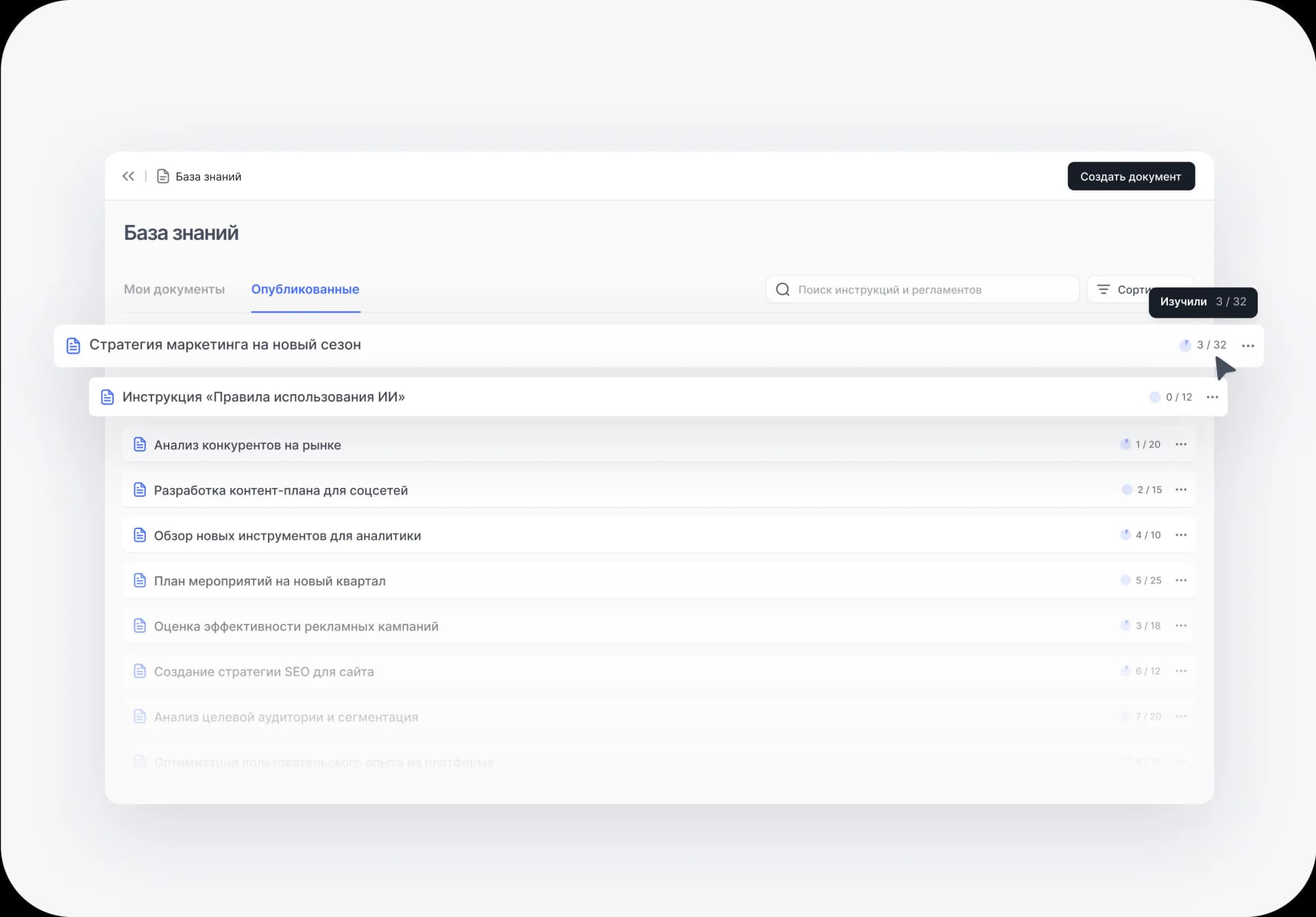Open three-dot menu for Разработка контент-плана row
The width and height of the screenshot is (1316, 917).
pyautogui.click(x=1180, y=490)
